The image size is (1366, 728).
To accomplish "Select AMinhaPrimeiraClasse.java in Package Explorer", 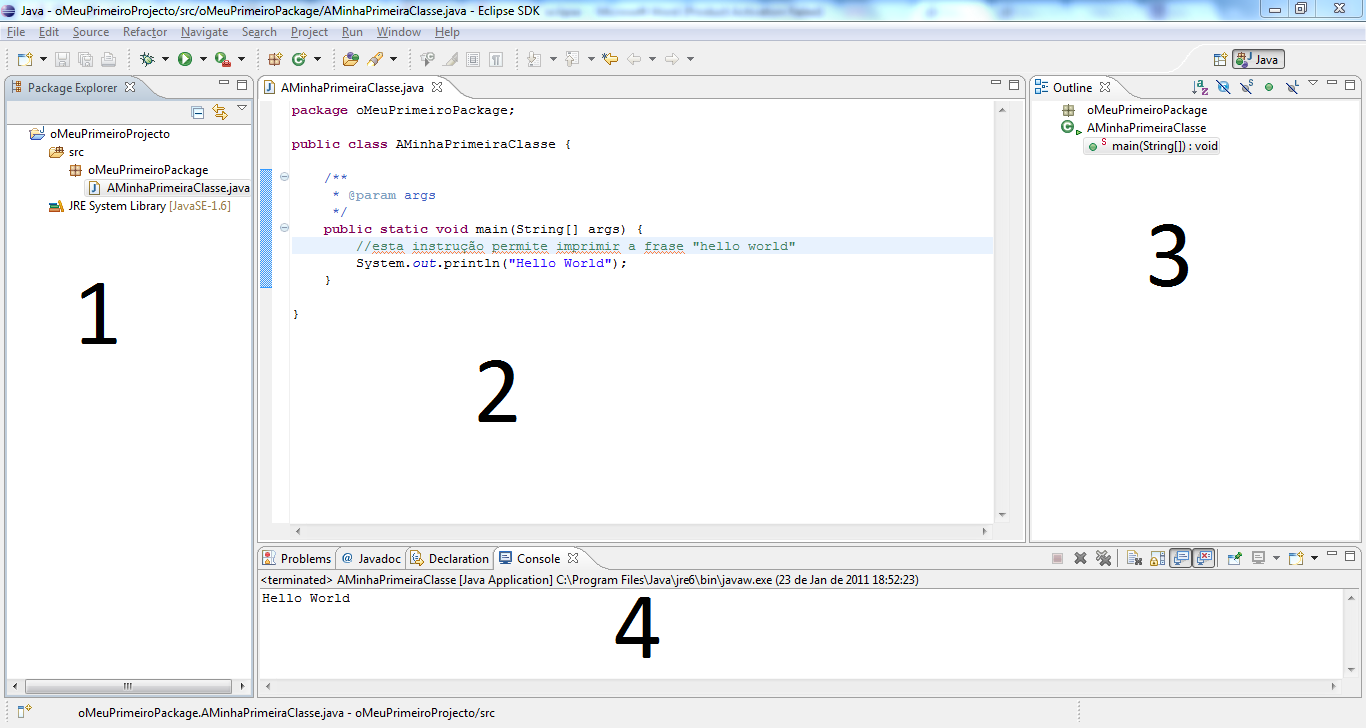I will [169, 188].
